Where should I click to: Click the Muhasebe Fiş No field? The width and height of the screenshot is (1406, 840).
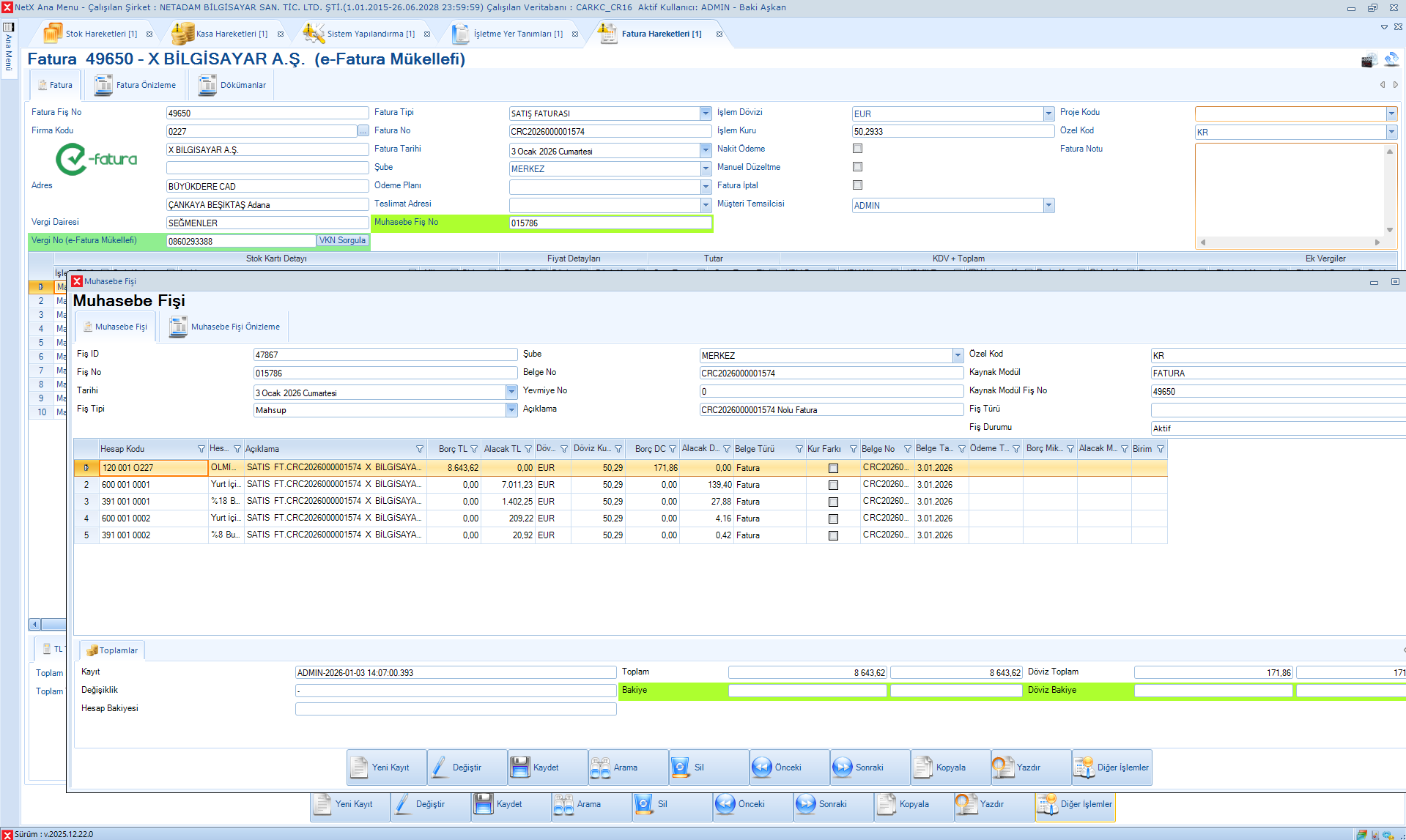pos(610,223)
